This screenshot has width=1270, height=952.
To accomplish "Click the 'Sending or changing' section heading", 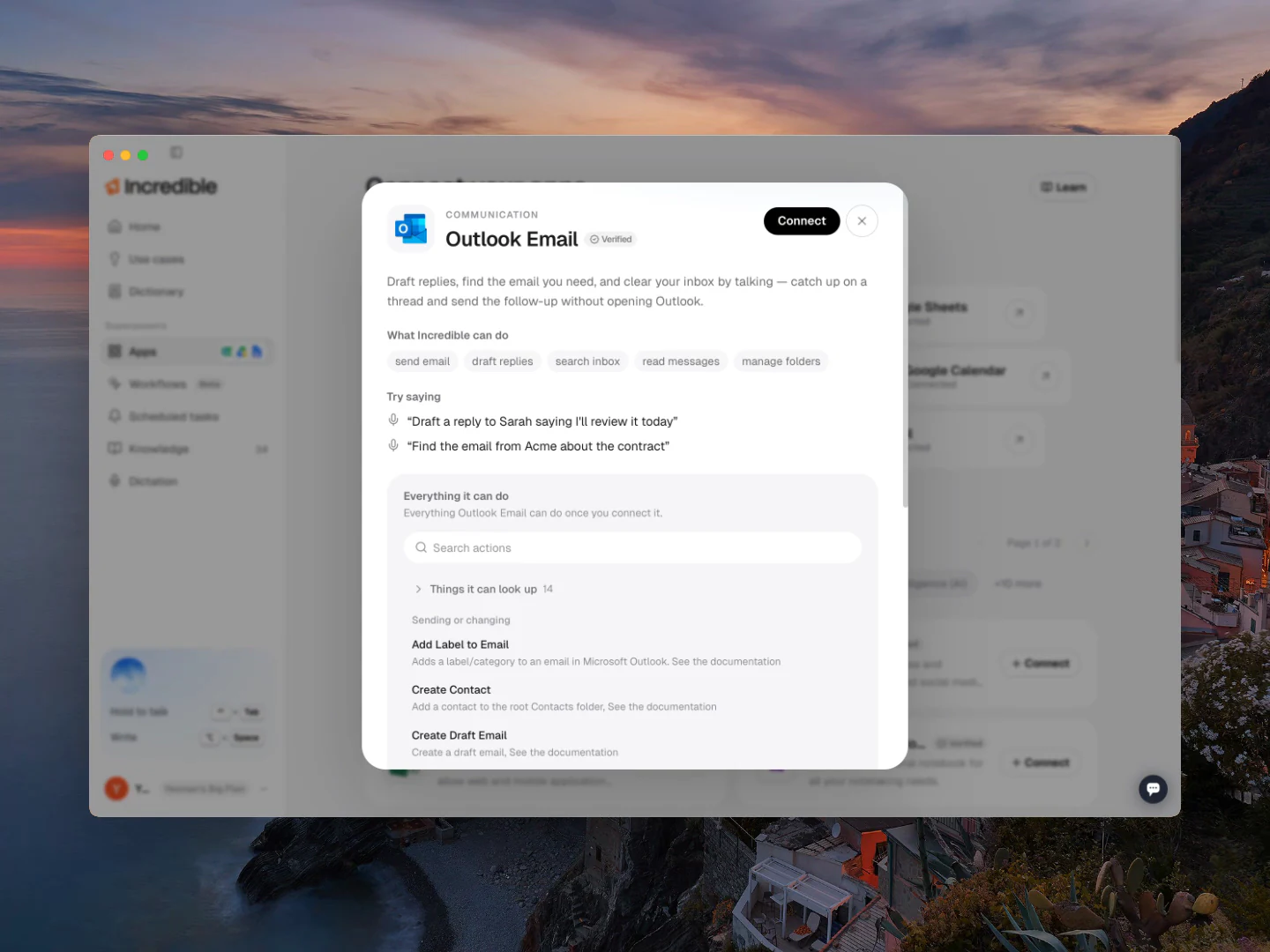I will pos(460,621).
